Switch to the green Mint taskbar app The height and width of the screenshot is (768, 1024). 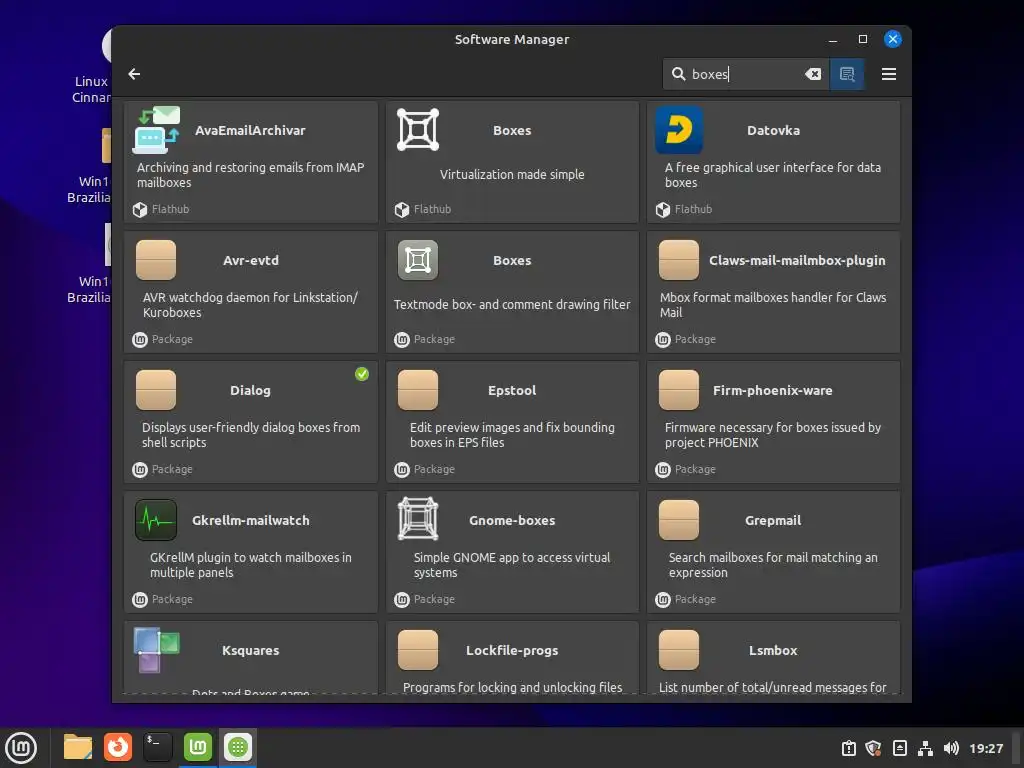(x=198, y=747)
